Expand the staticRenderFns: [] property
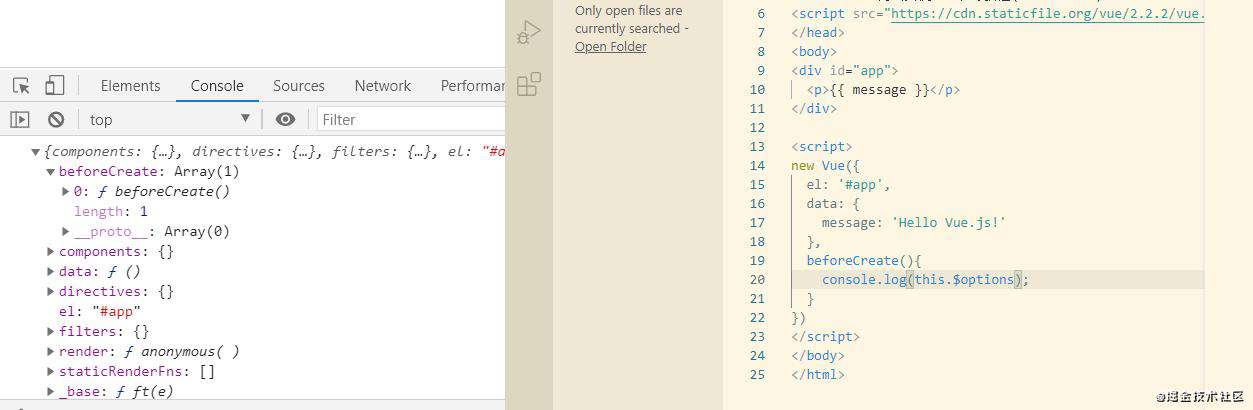The image size is (1253, 410). point(51,371)
